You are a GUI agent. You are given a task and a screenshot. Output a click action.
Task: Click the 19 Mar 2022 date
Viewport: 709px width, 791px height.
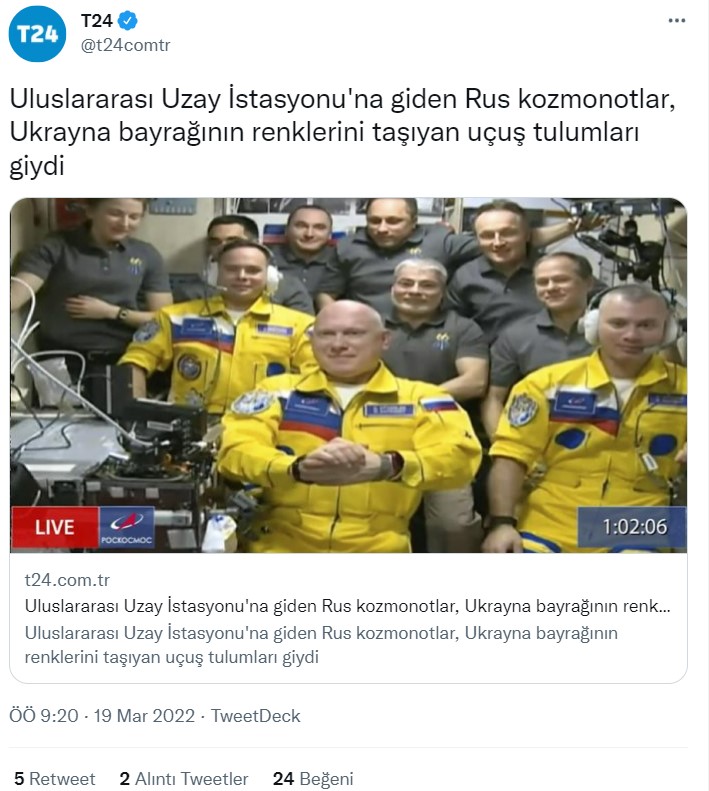(144, 716)
